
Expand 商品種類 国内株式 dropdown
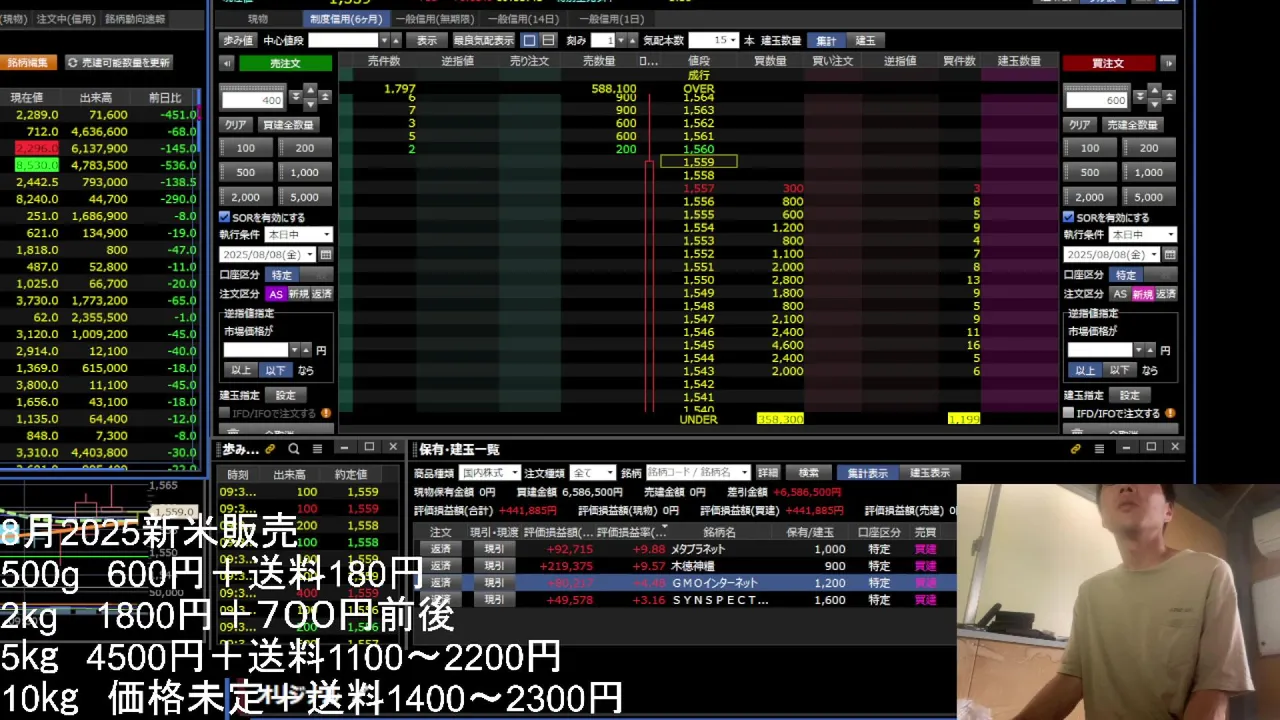[491, 473]
